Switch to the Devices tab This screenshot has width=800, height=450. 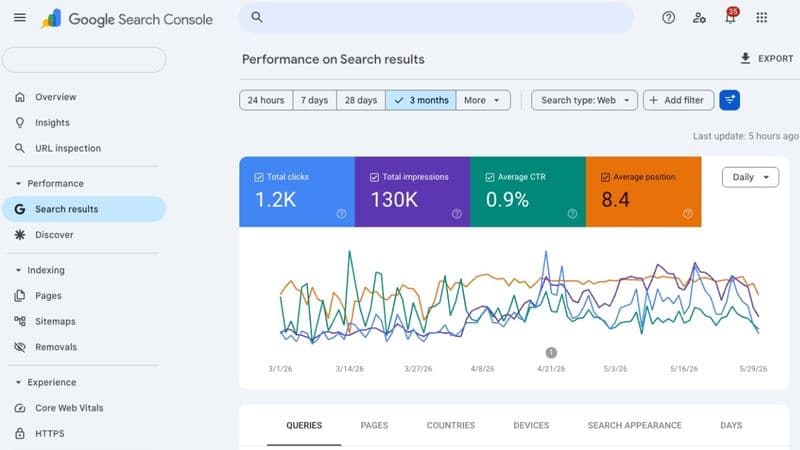531,426
